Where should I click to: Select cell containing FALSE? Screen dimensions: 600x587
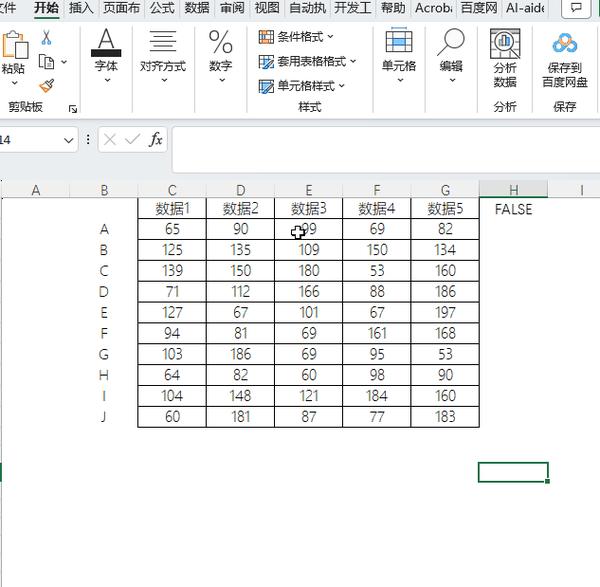coord(514,209)
